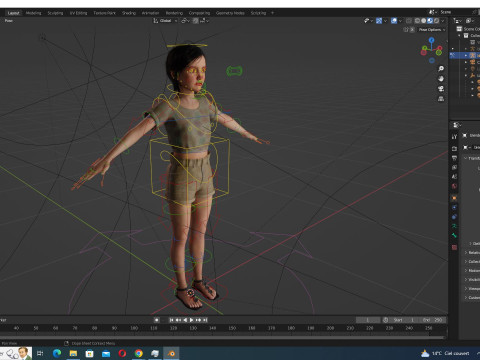This screenshot has height=360, width=480.
Task: Open the pivot point dropdown
Action: [185, 21]
